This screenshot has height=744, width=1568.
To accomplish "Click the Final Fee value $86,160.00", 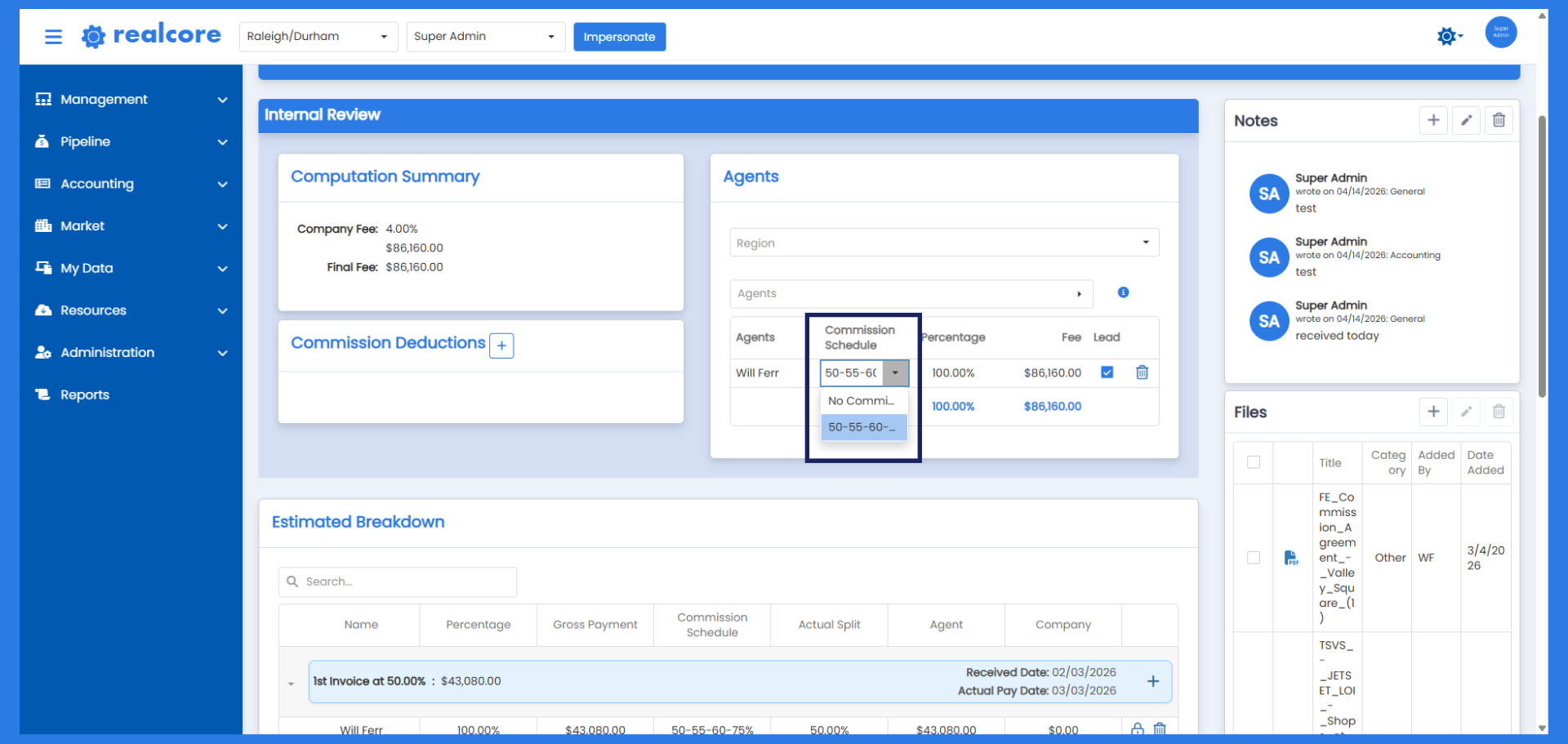I will pyautogui.click(x=414, y=267).
